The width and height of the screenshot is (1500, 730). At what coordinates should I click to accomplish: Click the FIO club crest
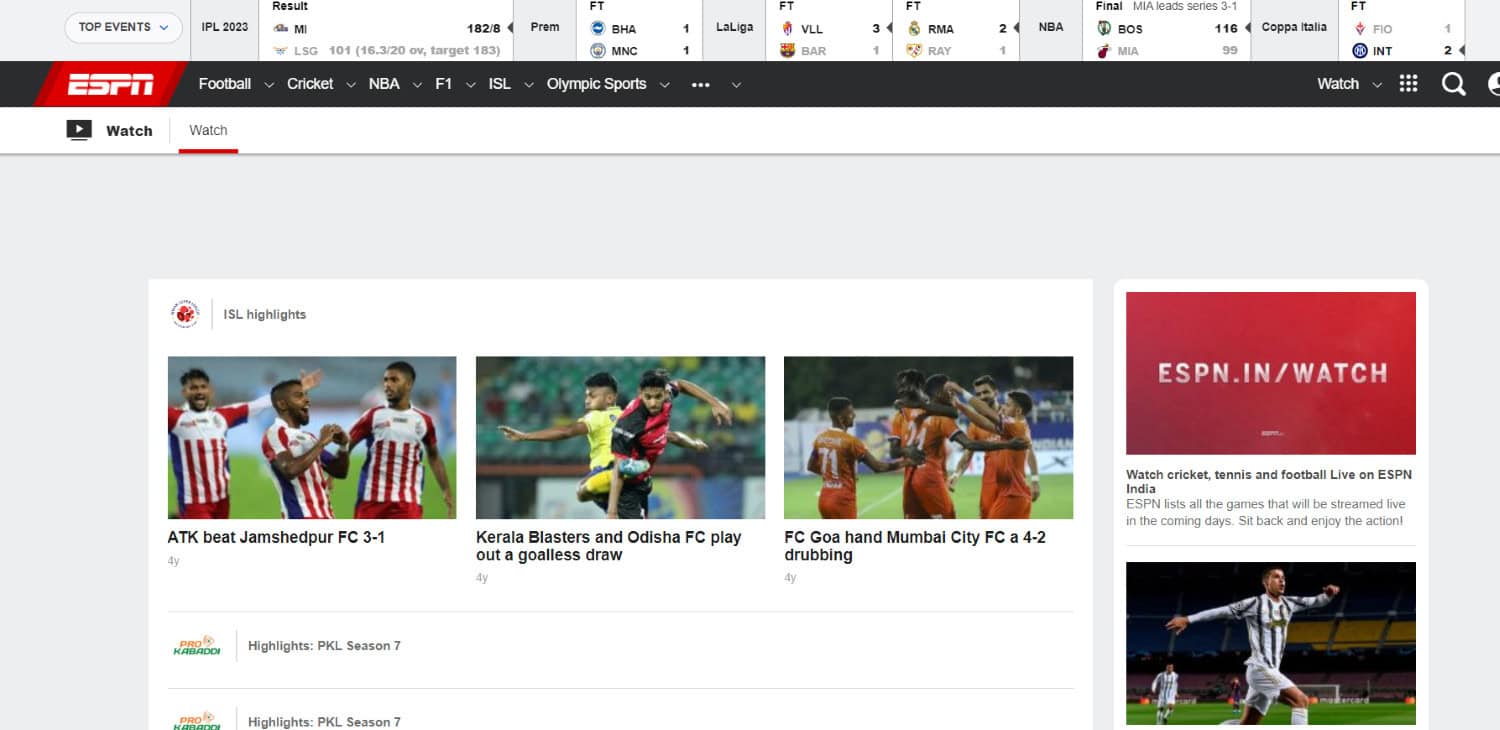click(1360, 29)
